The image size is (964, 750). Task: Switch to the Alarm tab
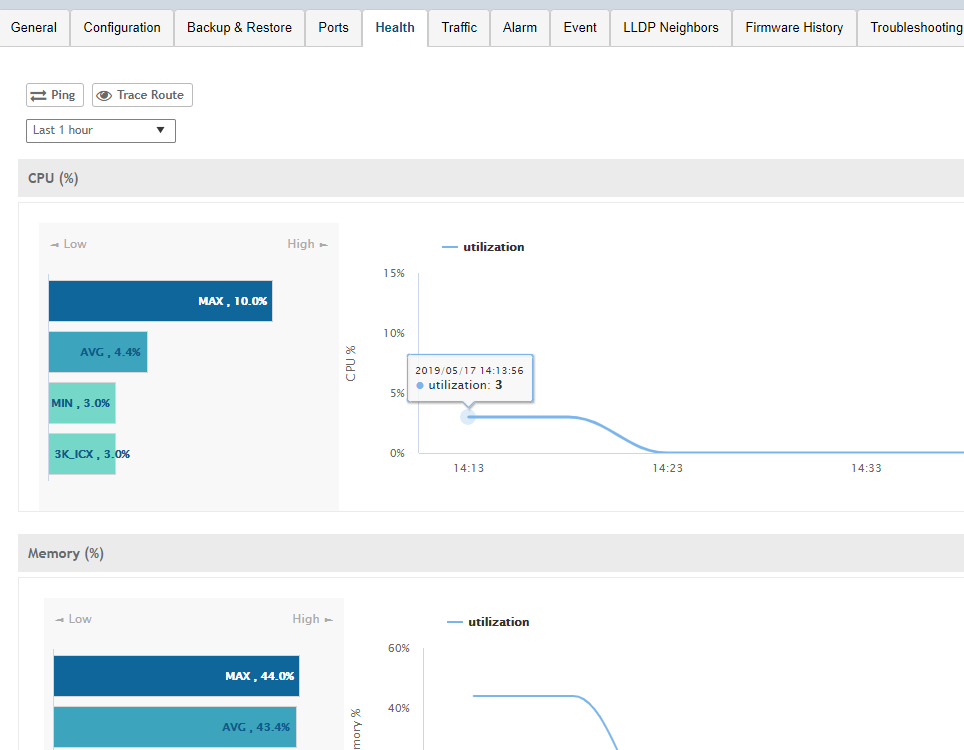coord(520,27)
